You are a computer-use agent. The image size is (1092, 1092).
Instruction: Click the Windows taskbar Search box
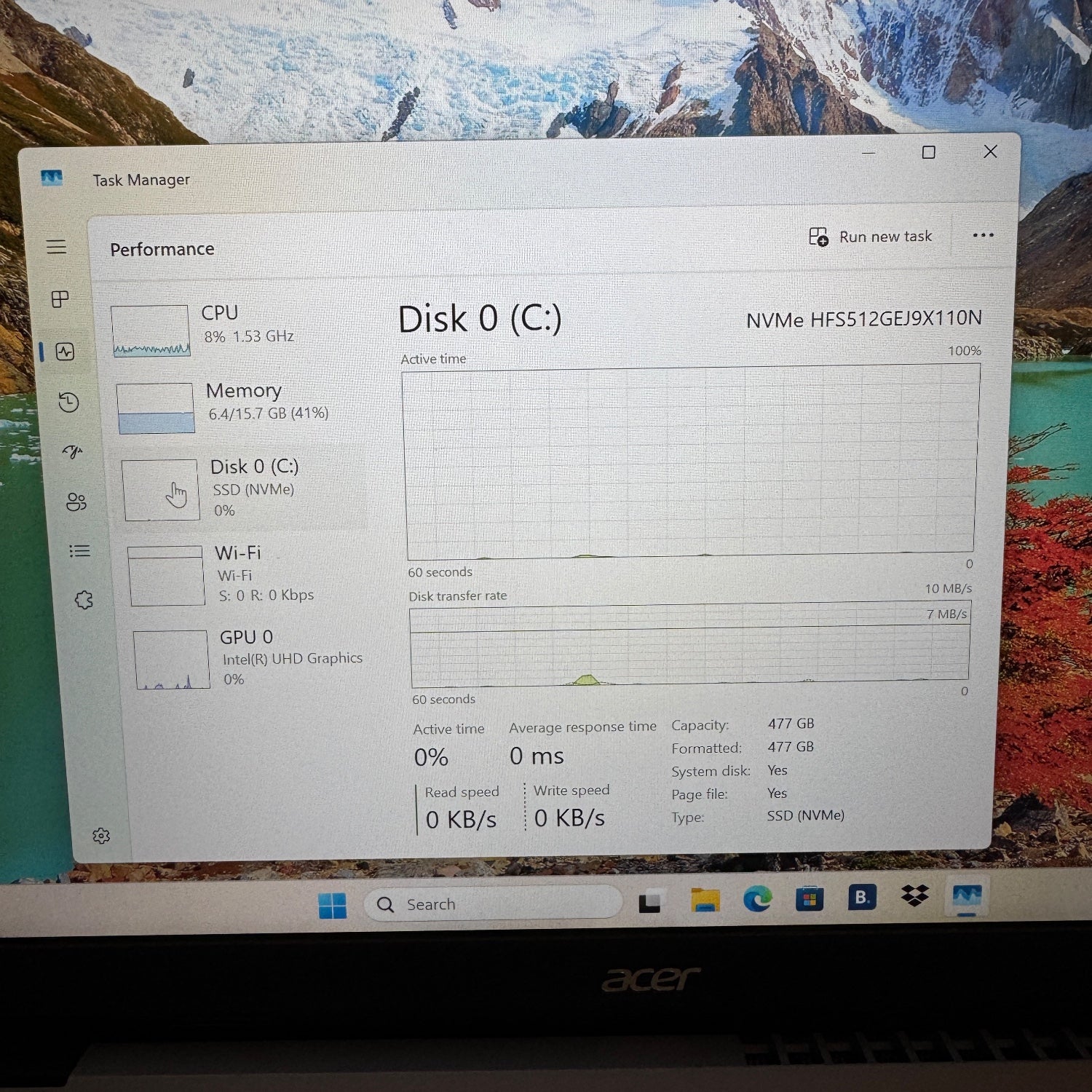pos(495,904)
